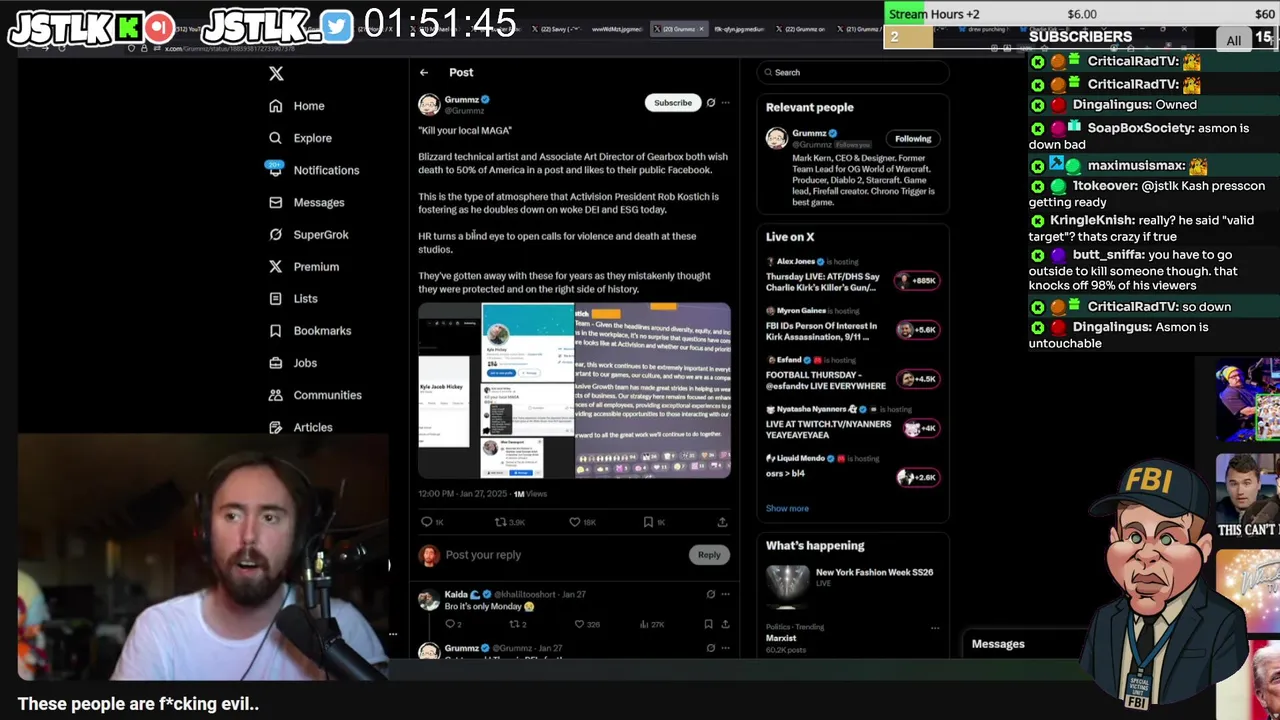1280x720 pixels.
Task: Open Esfand Football Thursday live broadcast
Action: [x=853, y=374]
